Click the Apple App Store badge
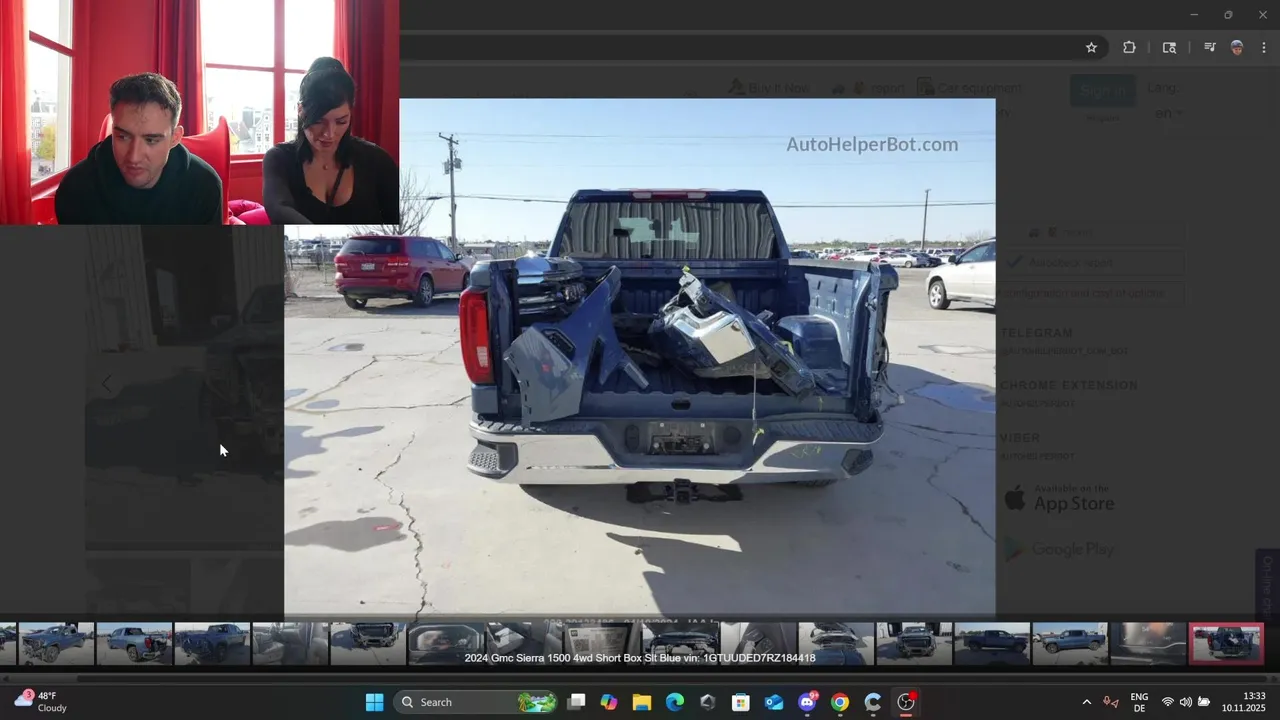Image resolution: width=1280 pixels, height=720 pixels. coord(1059,498)
